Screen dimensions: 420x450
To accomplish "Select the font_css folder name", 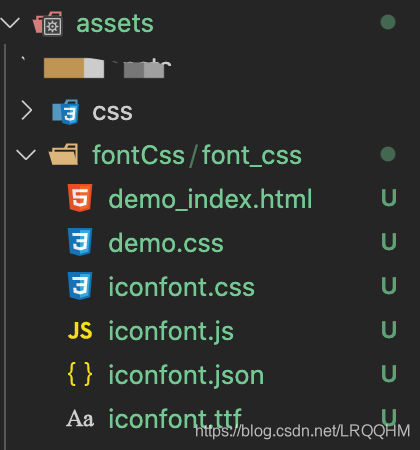I will (x=252, y=155).
